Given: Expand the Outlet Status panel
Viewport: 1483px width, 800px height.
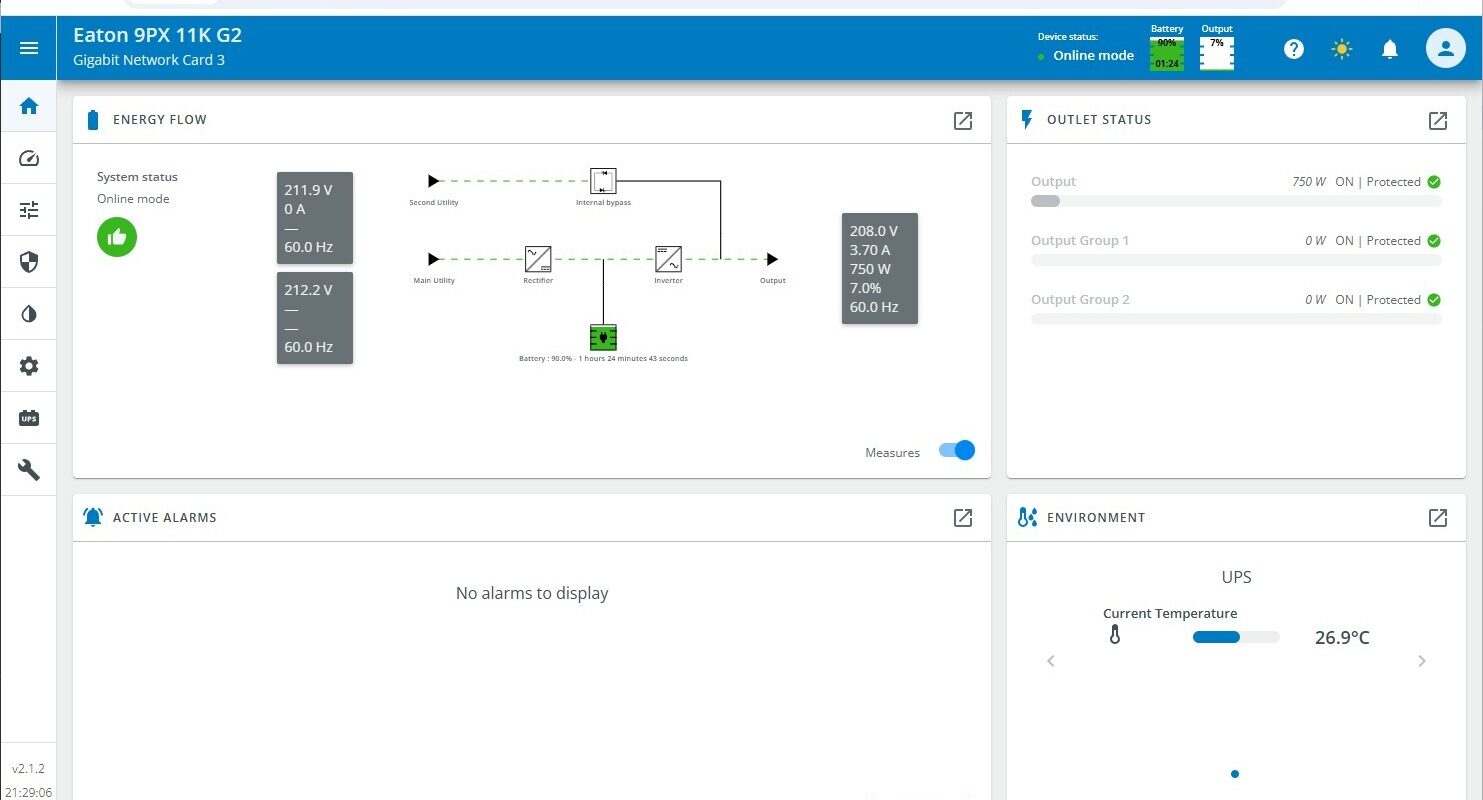Looking at the screenshot, I should pyautogui.click(x=1437, y=121).
